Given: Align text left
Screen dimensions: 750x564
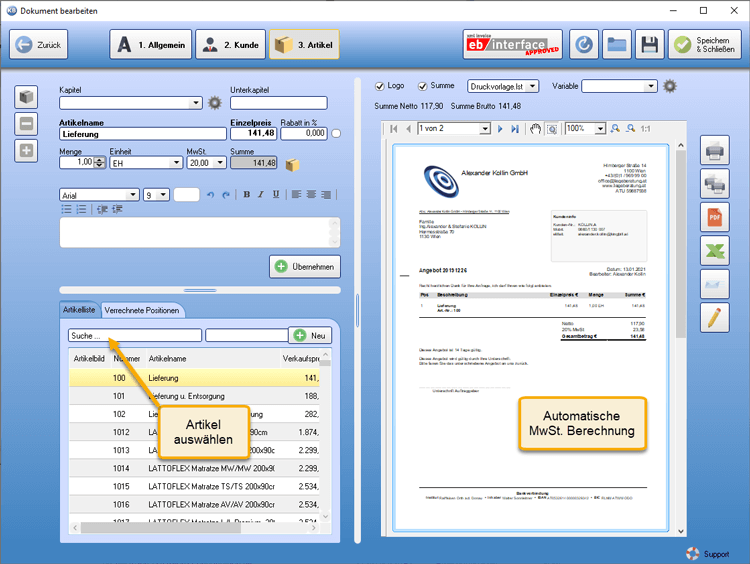Looking at the screenshot, I should pyautogui.click(x=297, y=194).
